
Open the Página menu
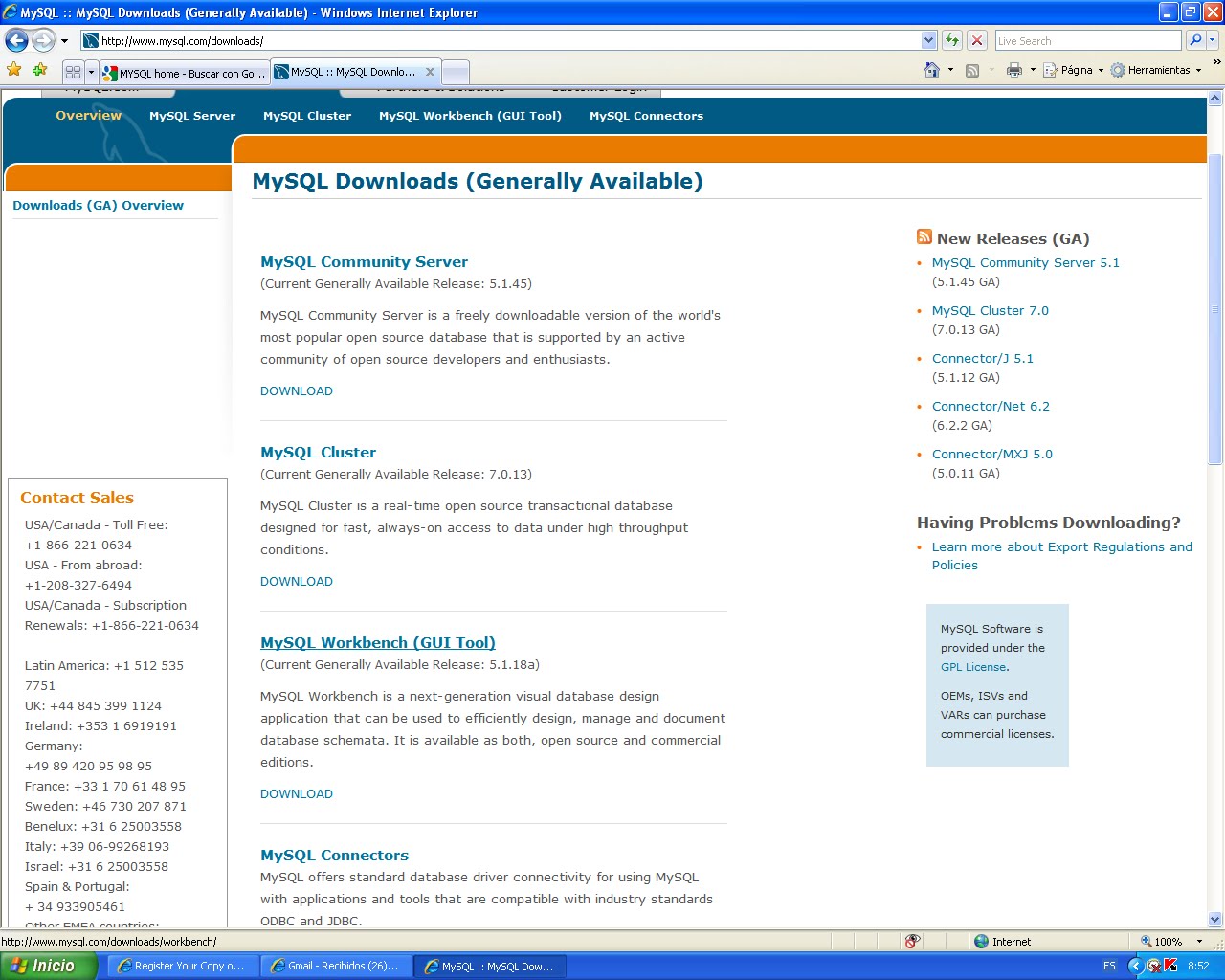click(x=1073, y=70)
